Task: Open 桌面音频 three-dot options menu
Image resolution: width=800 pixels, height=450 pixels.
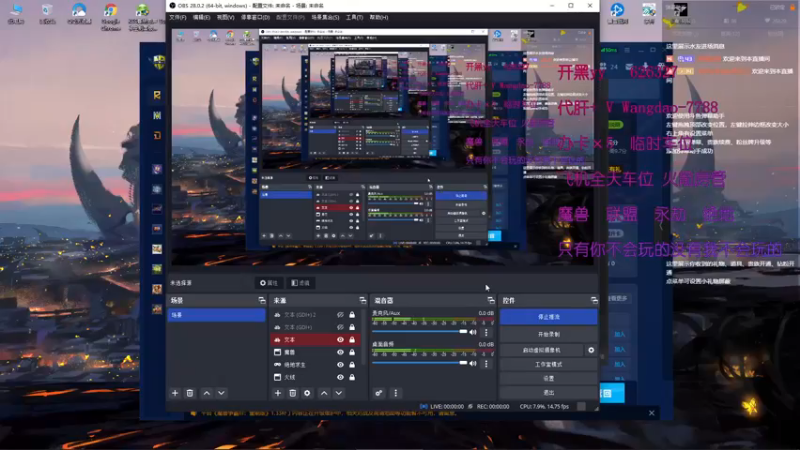Action: 486,364
